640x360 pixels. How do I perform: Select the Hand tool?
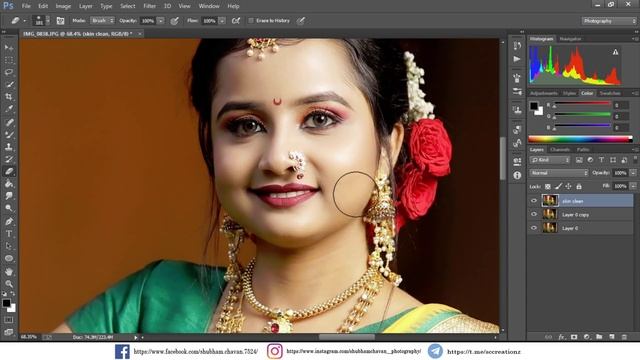coord(9,271)
